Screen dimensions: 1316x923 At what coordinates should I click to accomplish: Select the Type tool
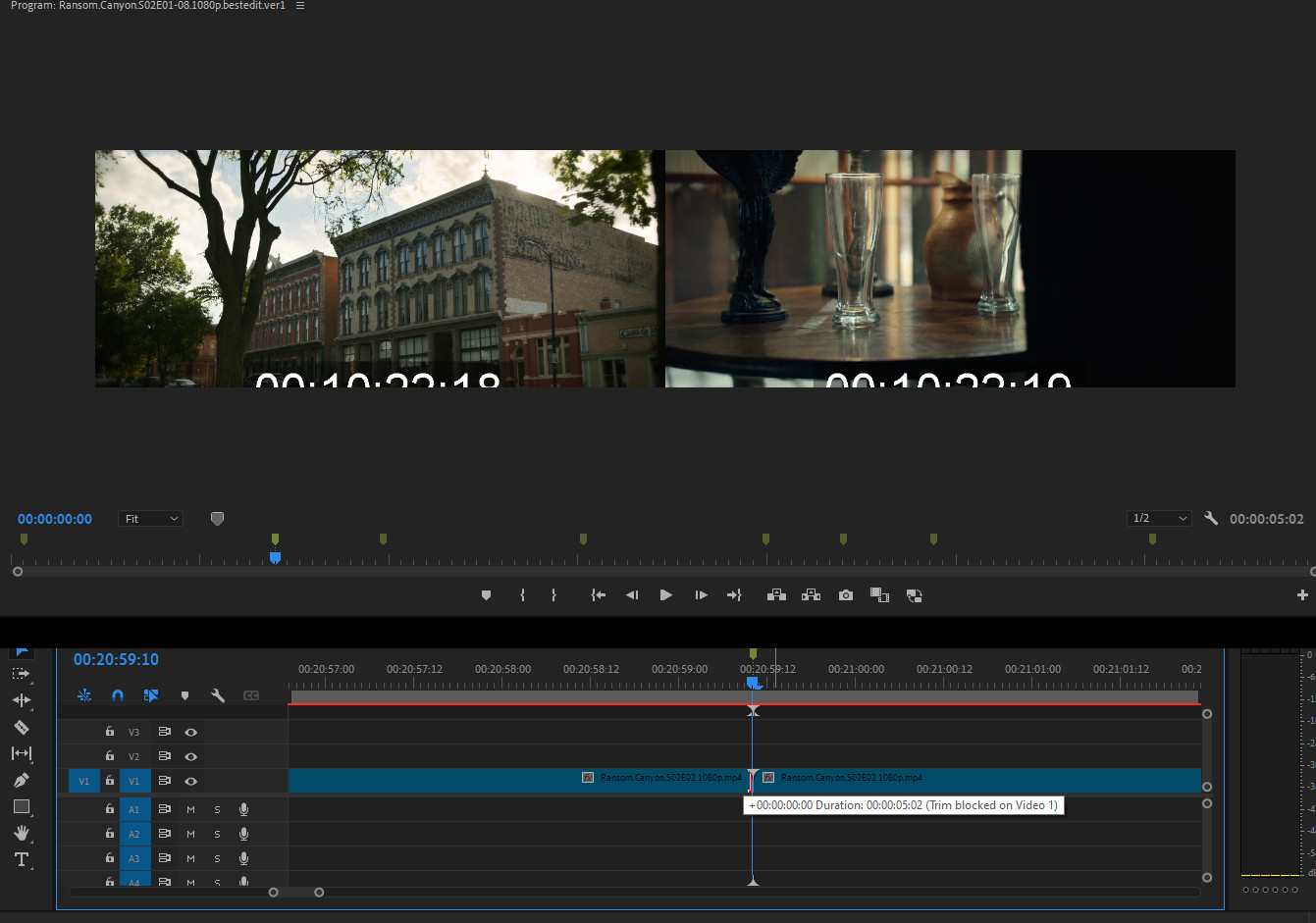click(21, 859)
